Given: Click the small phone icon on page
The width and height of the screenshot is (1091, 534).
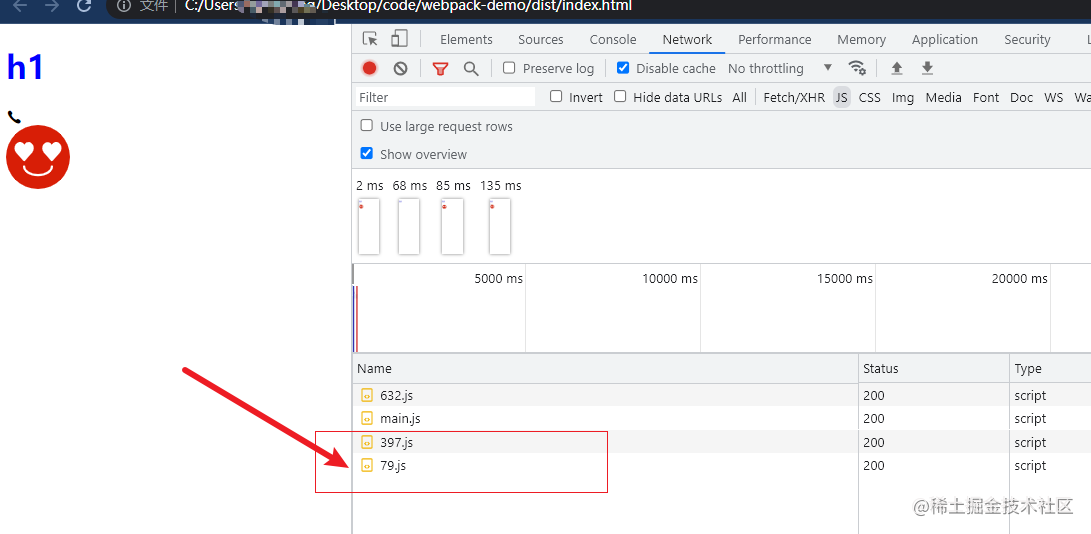Looking at the screenshot, I should tap(13, 116).
